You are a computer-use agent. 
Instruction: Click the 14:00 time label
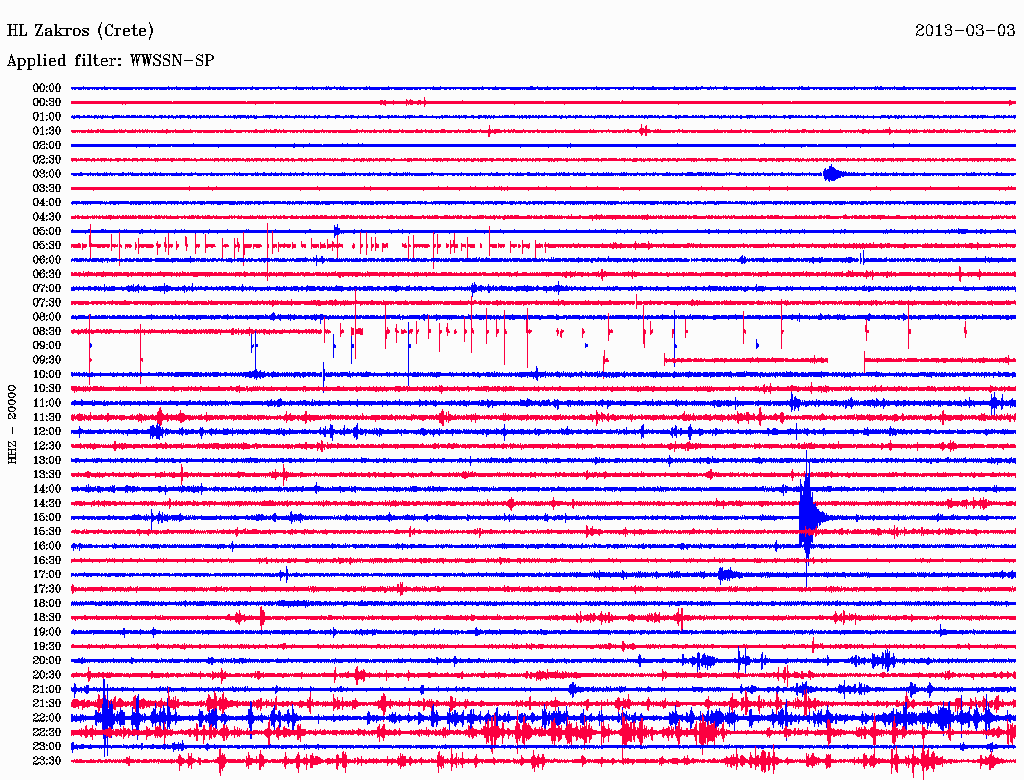click(47, 489)
